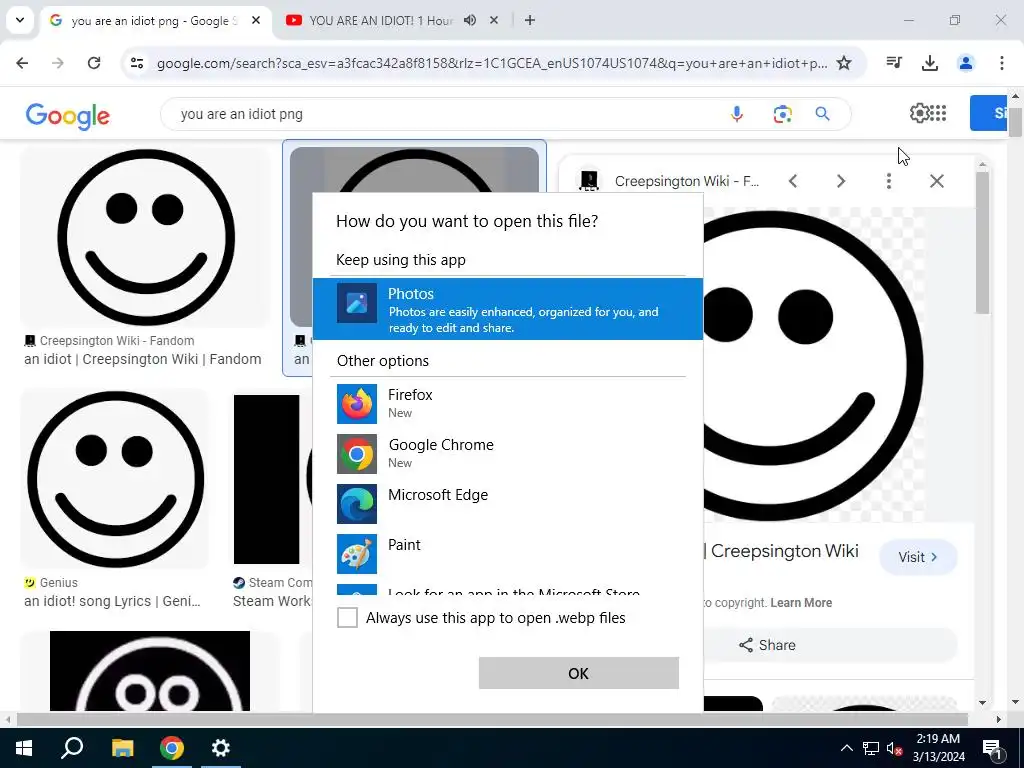The height and width of the screenshot is (768, 1024).
Task: Close the image preview panel
Action: pyautogui.click(x=936, y=181)
